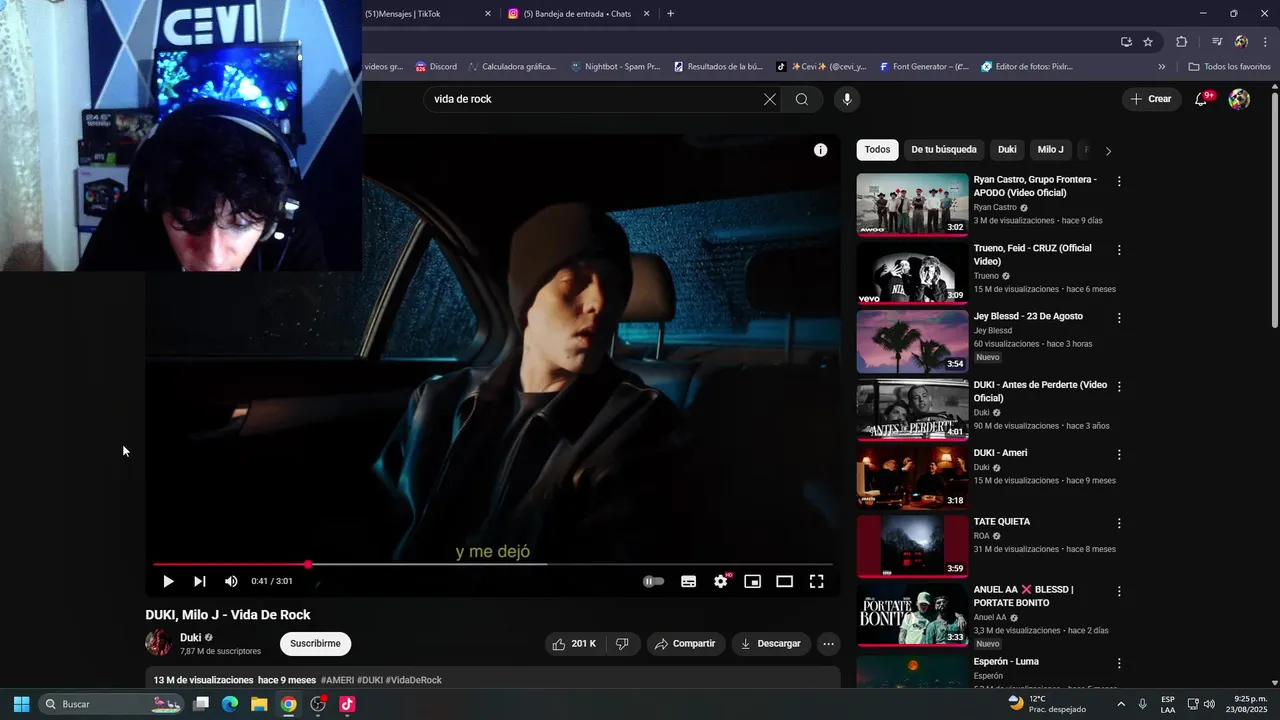Screen dimensions: 1280x720
Task: Open the Duki channel name link
Action: pos(190,637)
